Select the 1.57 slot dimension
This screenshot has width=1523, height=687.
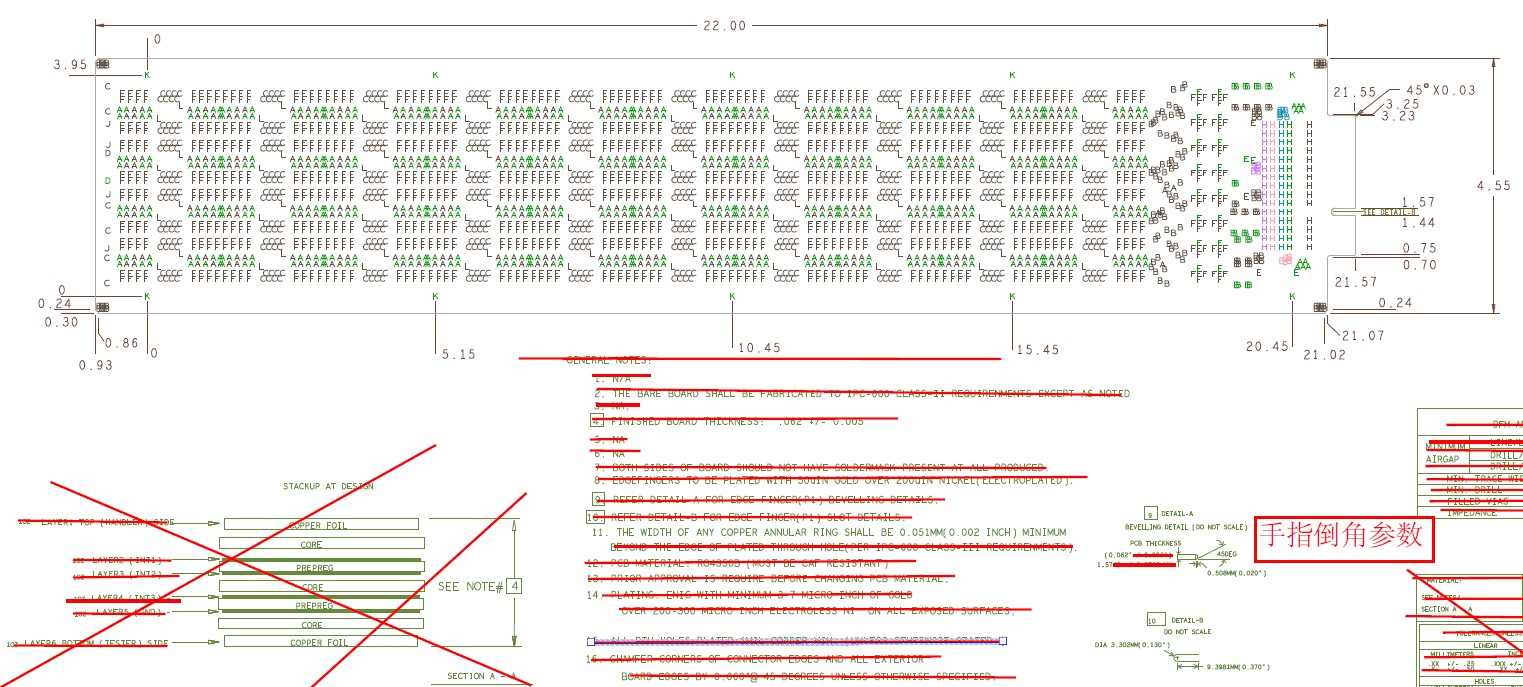pos(1418,202)
